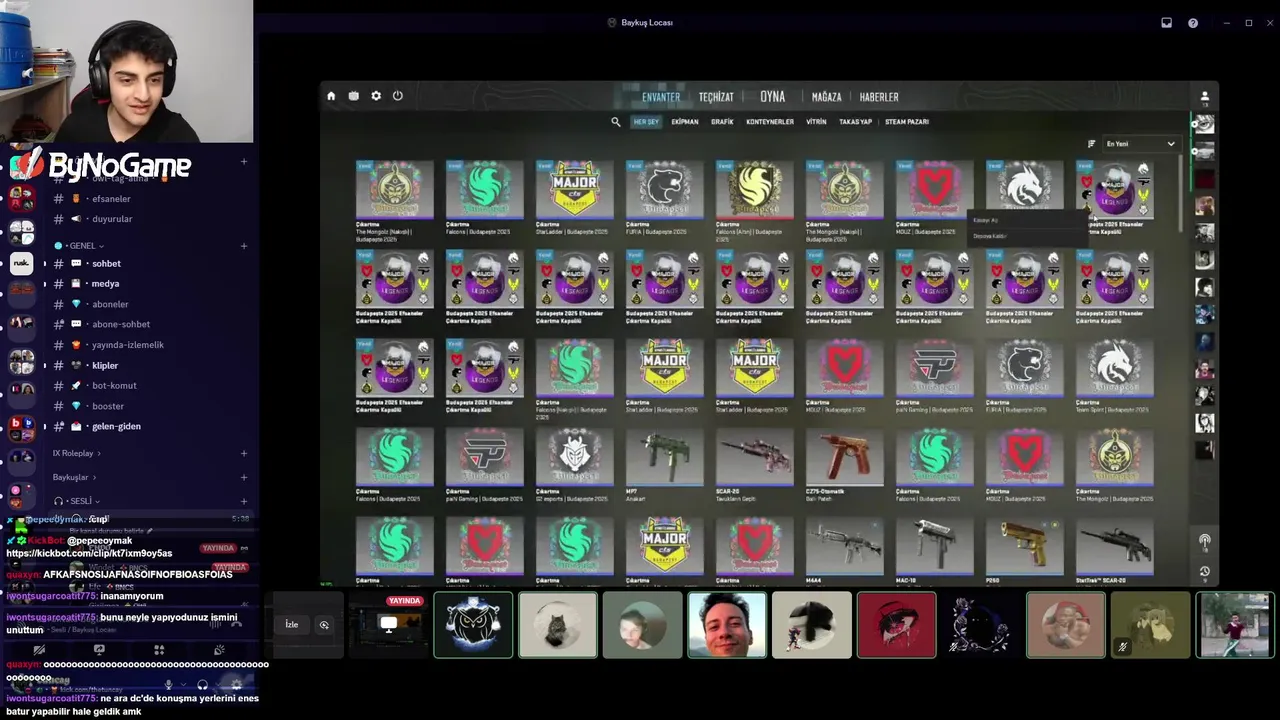This screenshot has width=1280, height=720.
Task: Open the rusk. server icon
Action: [21, 264]
